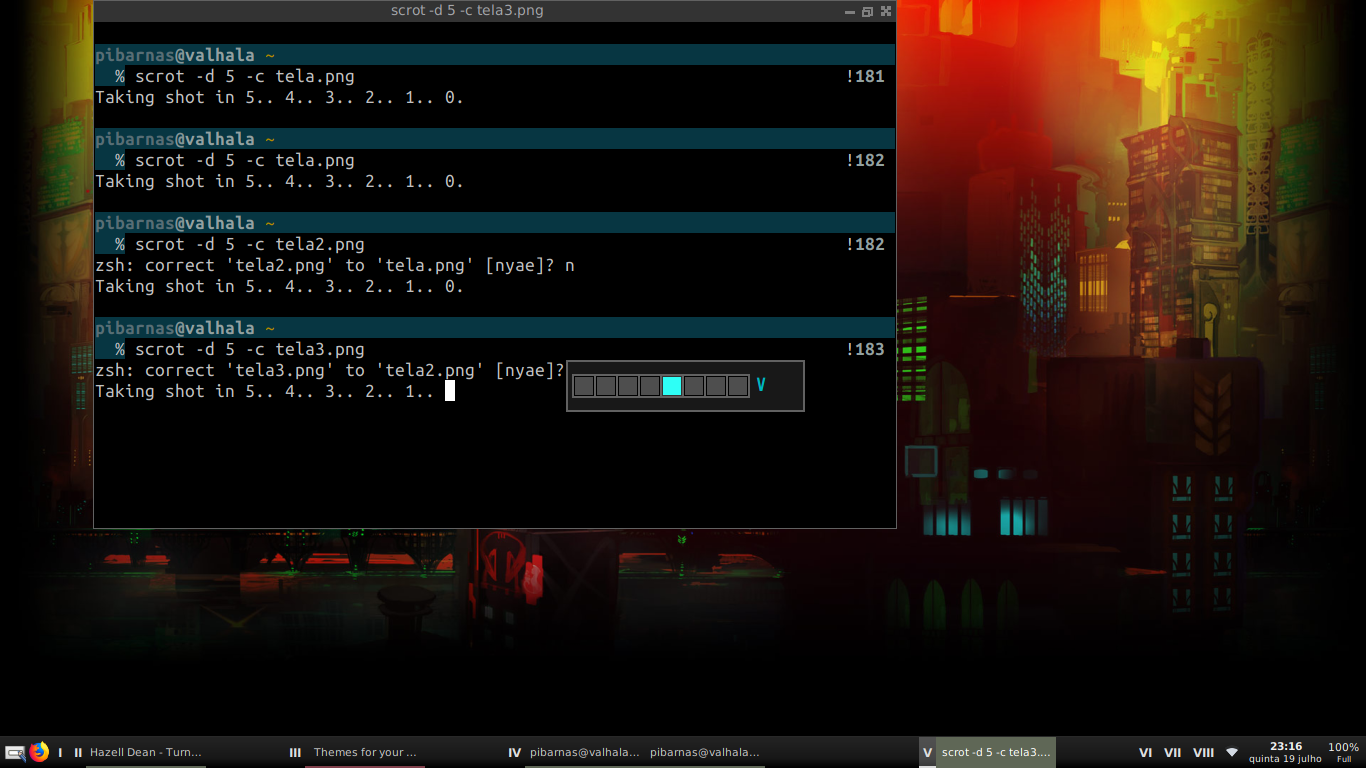Image resolution: width=1366 pixels, height=768 pixels.
Task: Click the zsh correct 'tela3.png' to 'tela2.png' line
Action: pos(330,371)
